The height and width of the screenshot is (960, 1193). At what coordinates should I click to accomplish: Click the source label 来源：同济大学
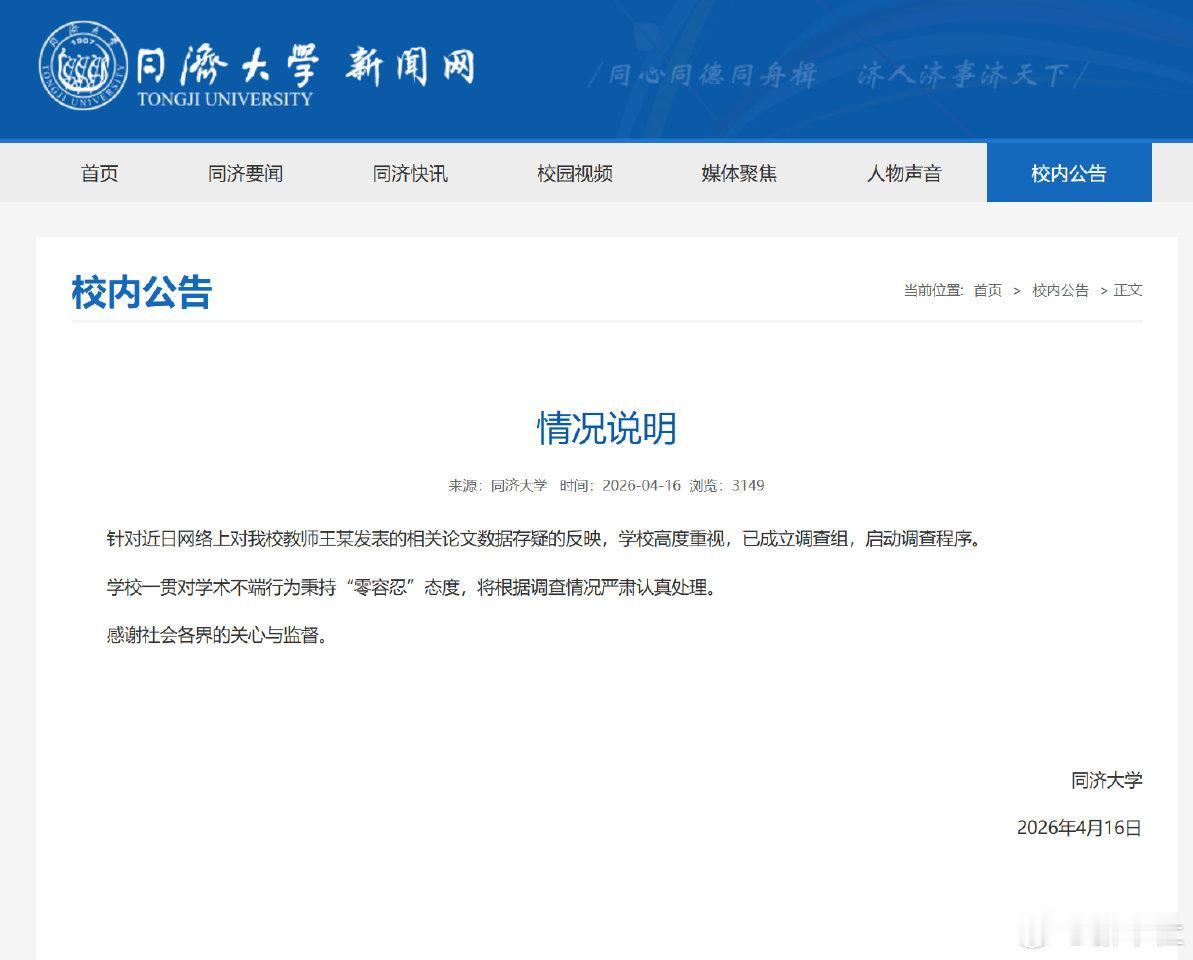(x=500, y=485)
